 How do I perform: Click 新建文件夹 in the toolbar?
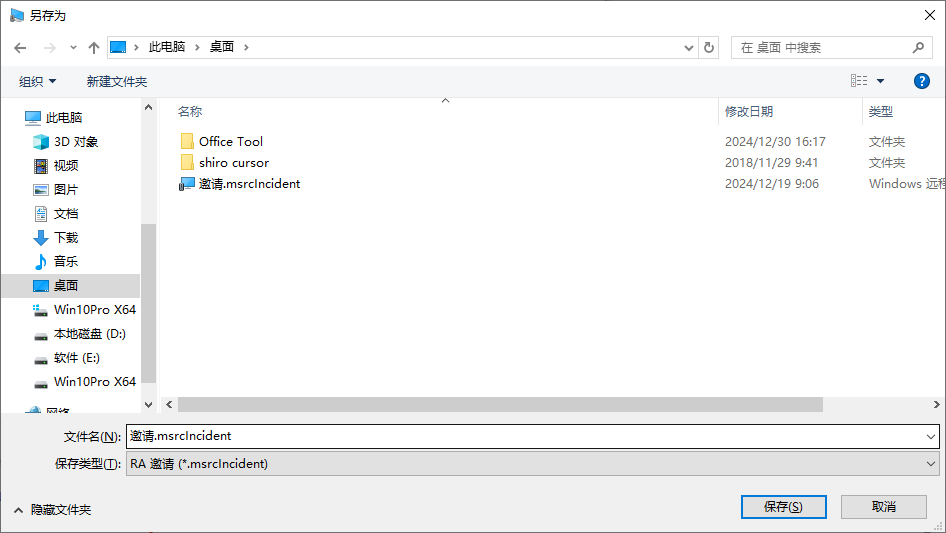[x=117, y=81]
